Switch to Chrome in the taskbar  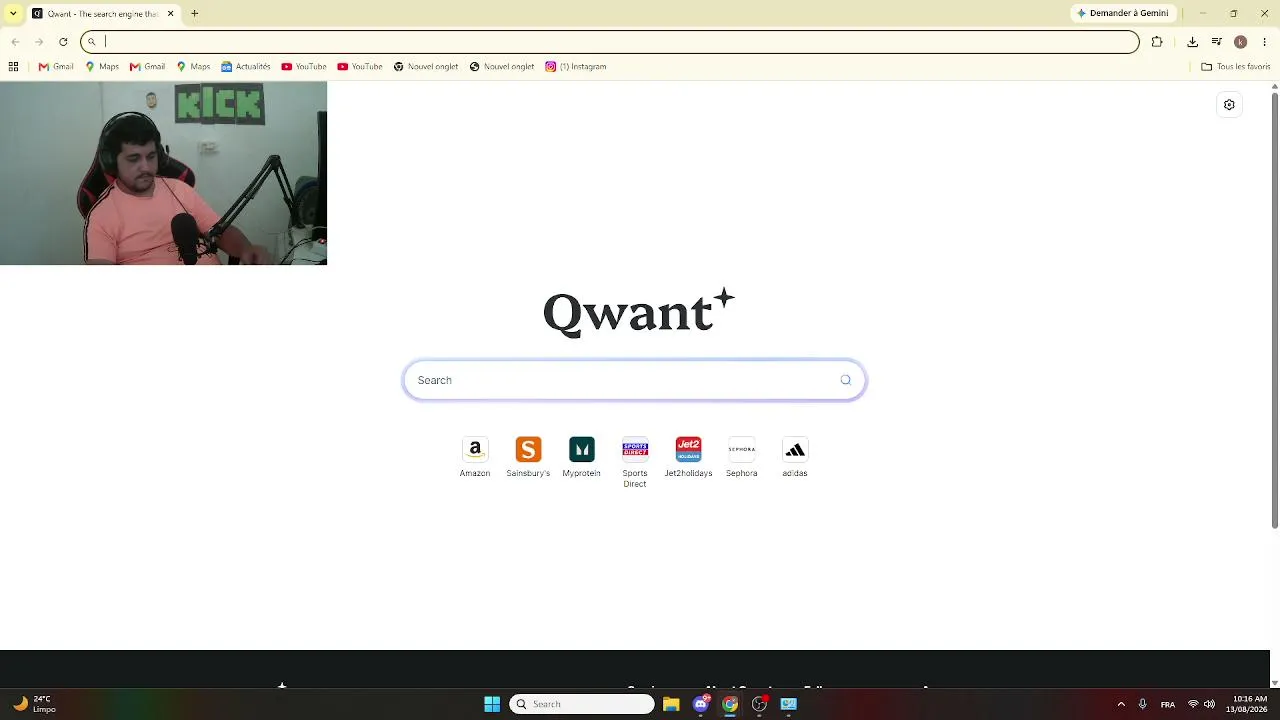point(730,704)
